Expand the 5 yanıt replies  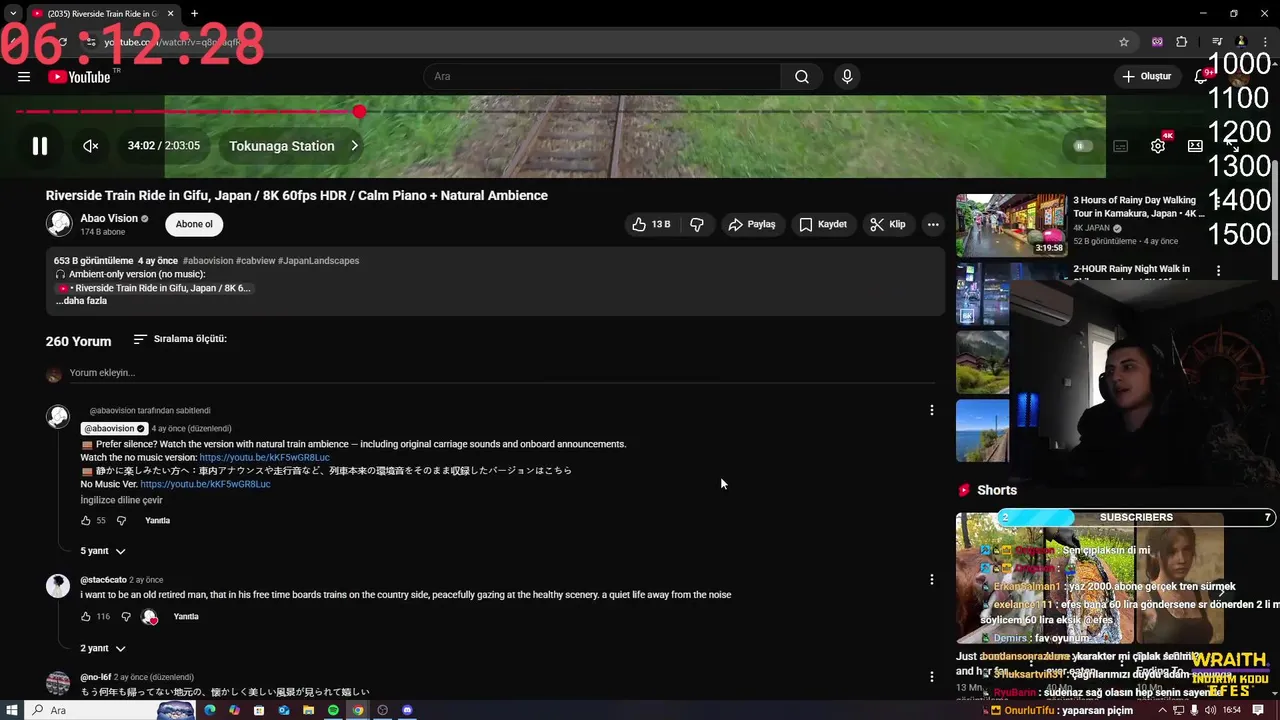103,551
